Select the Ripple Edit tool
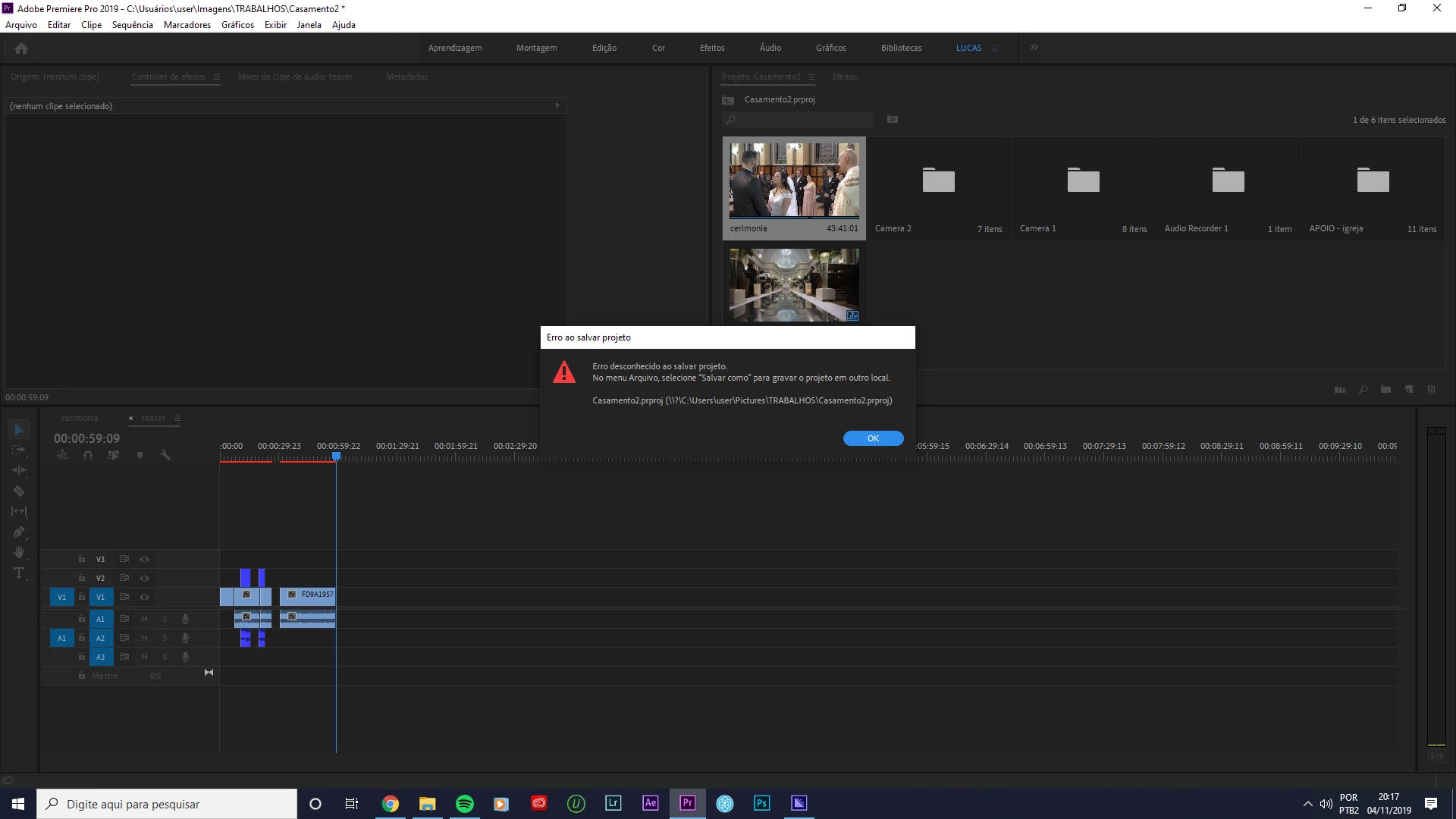This screenshot has width=1456, height=819. click(19, 470)
